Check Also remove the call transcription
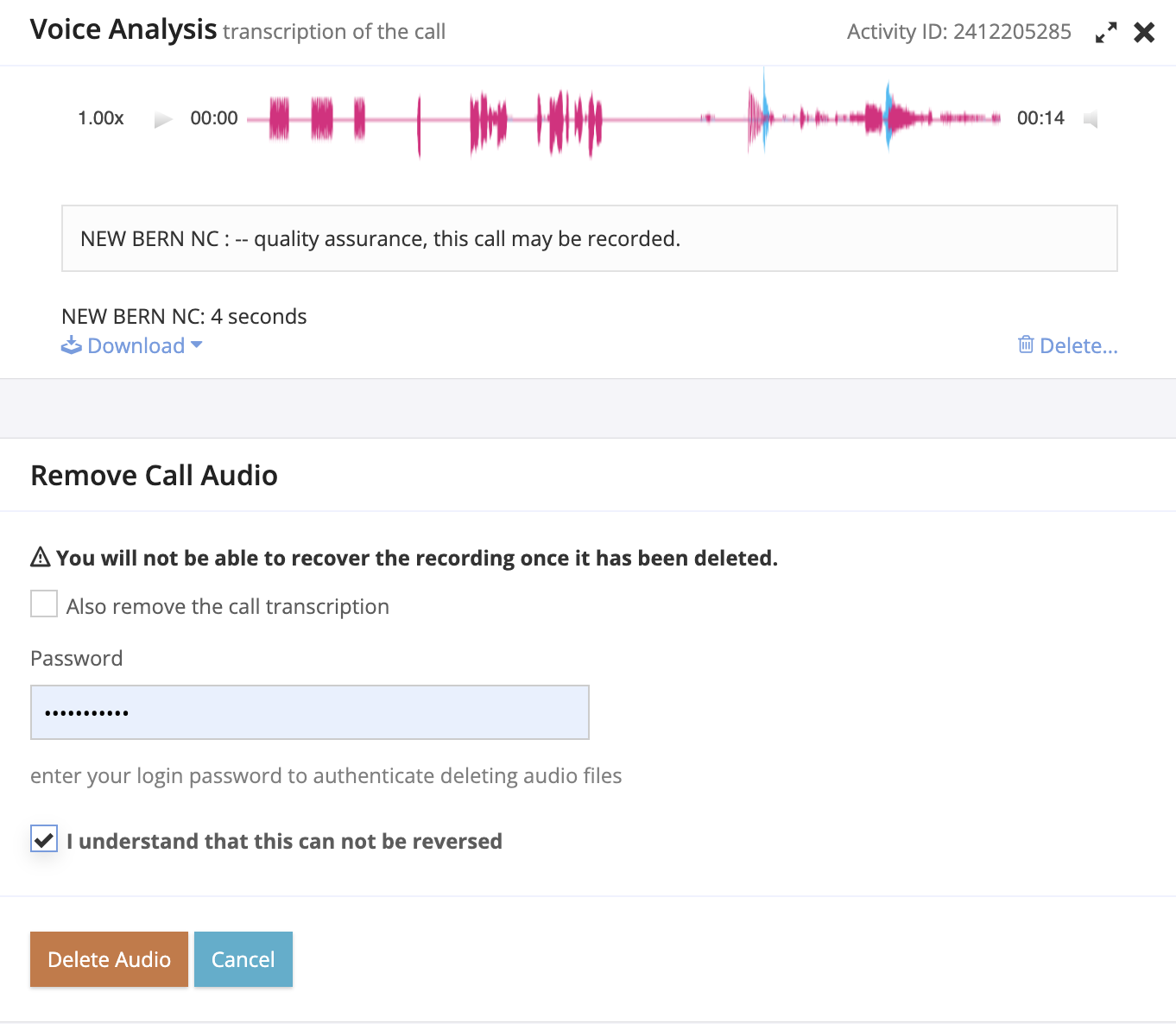This screenshot has width=1176, height=1024. tap(44, 604)
